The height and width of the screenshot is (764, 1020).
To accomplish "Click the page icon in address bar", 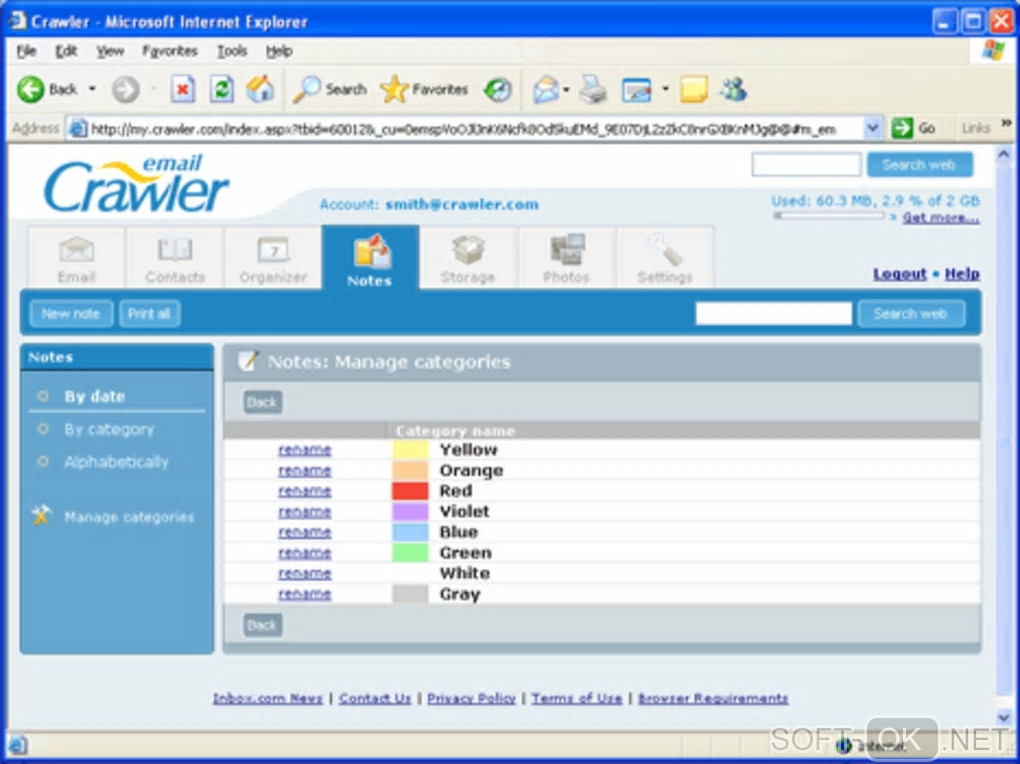I will point(78,129).
